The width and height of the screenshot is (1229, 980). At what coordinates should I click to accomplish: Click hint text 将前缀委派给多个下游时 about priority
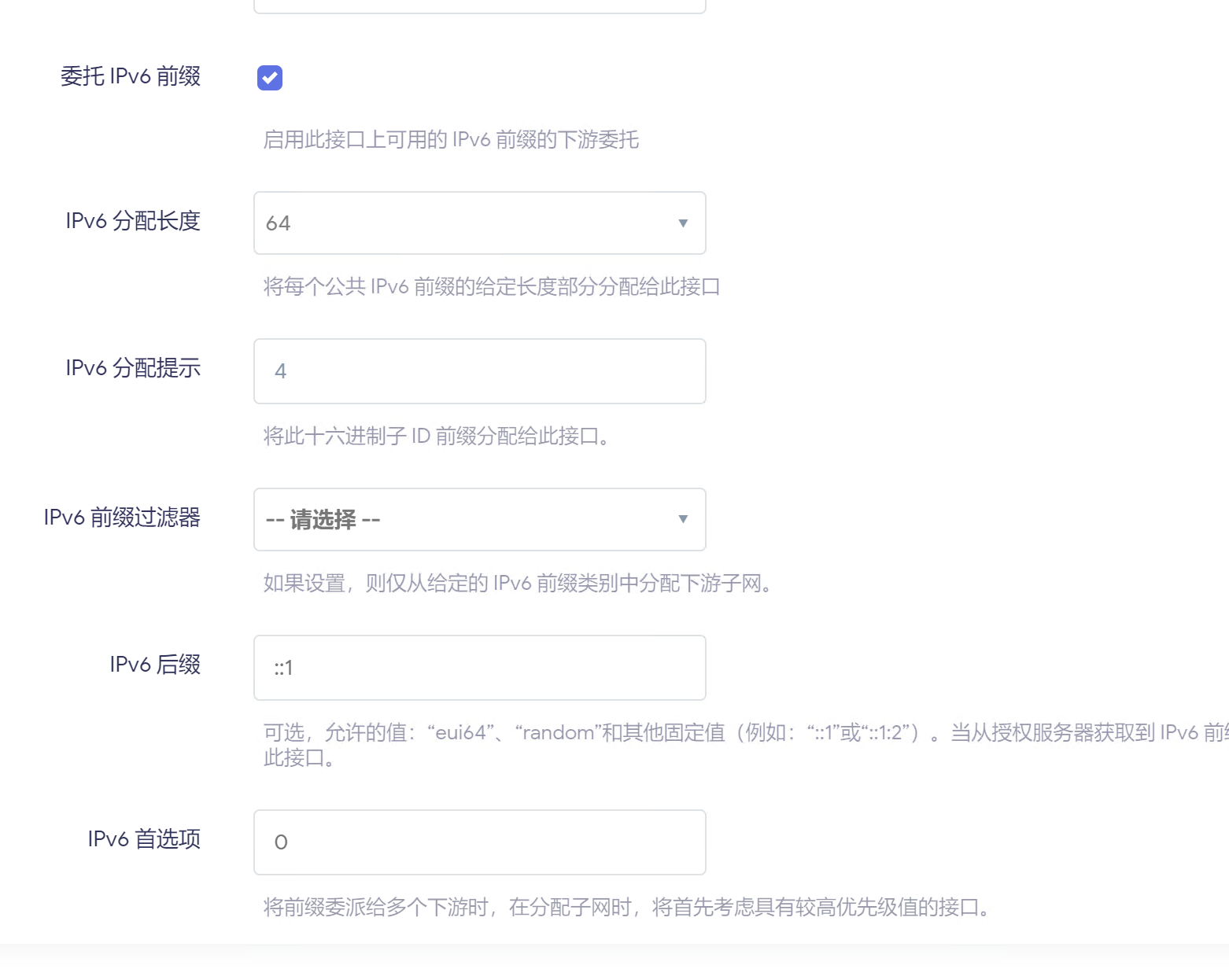point(628,908)
